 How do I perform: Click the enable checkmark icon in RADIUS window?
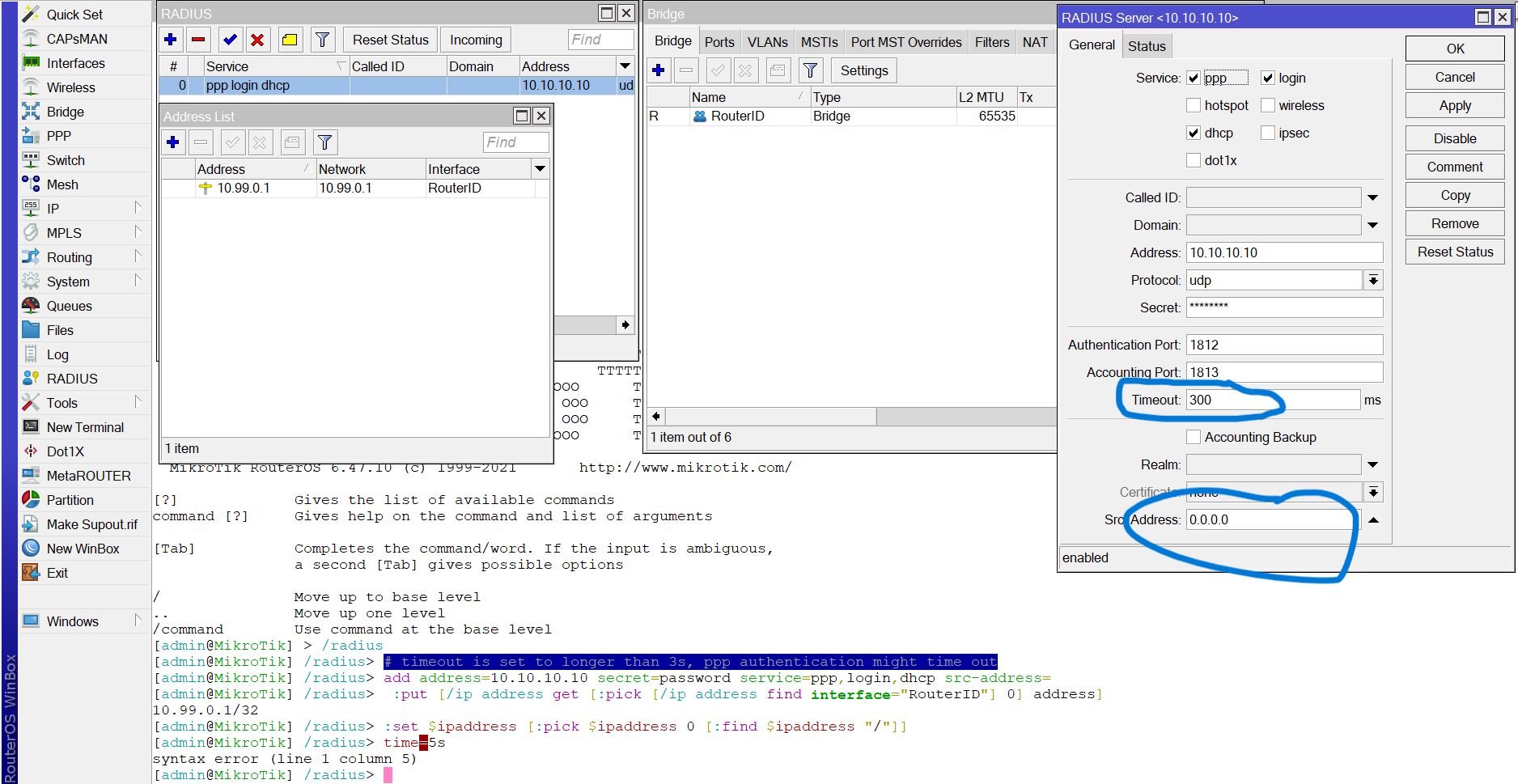click(230, 40)
